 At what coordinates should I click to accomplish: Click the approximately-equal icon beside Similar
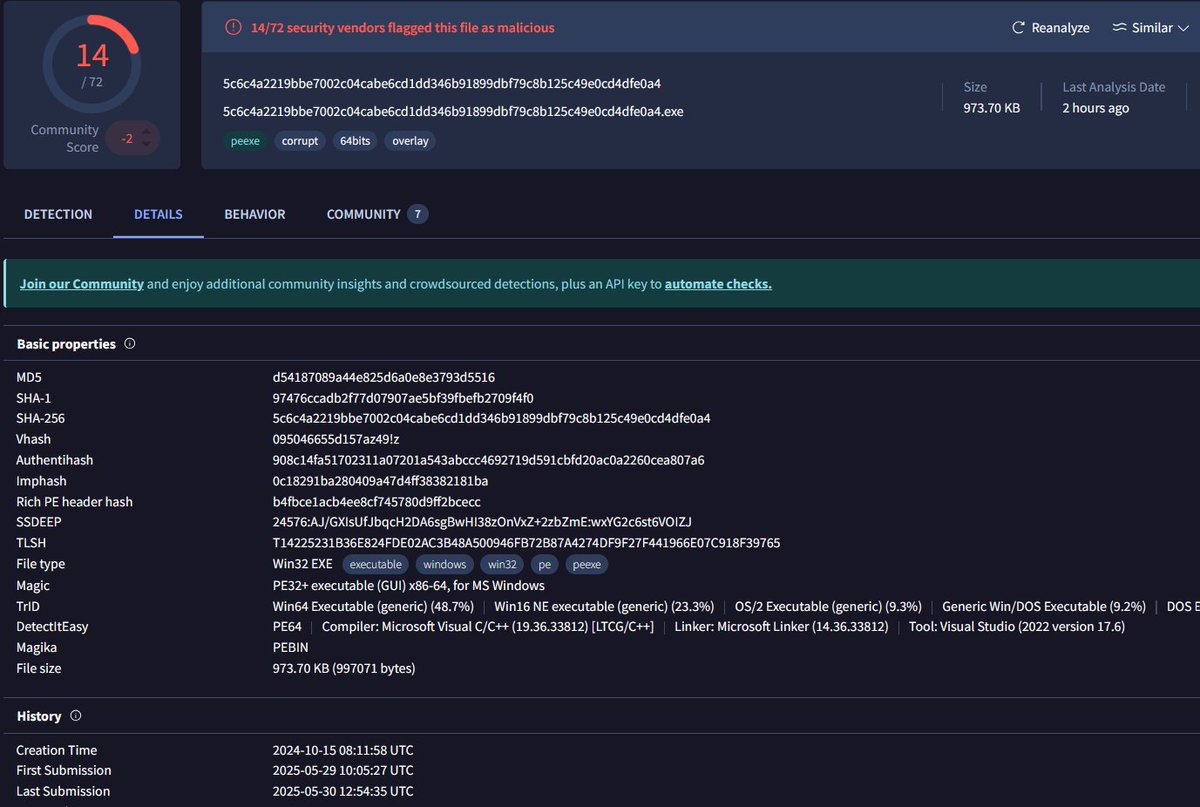(1119, 28)
